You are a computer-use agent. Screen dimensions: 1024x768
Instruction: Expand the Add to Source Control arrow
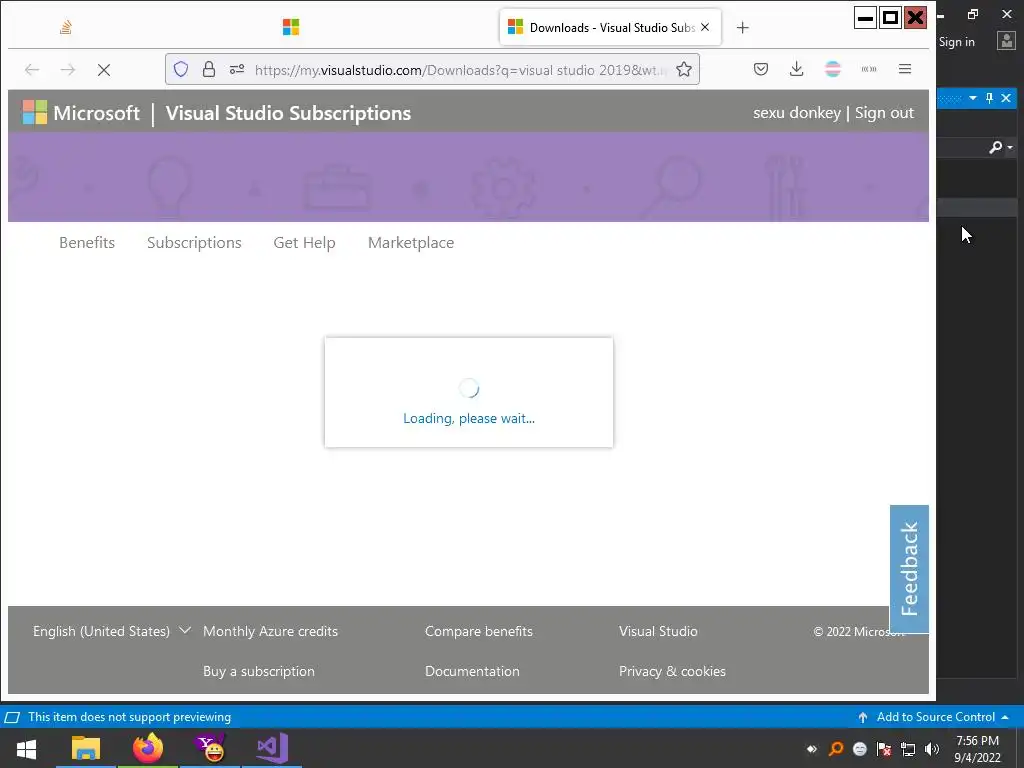[x=1004, y=717]
